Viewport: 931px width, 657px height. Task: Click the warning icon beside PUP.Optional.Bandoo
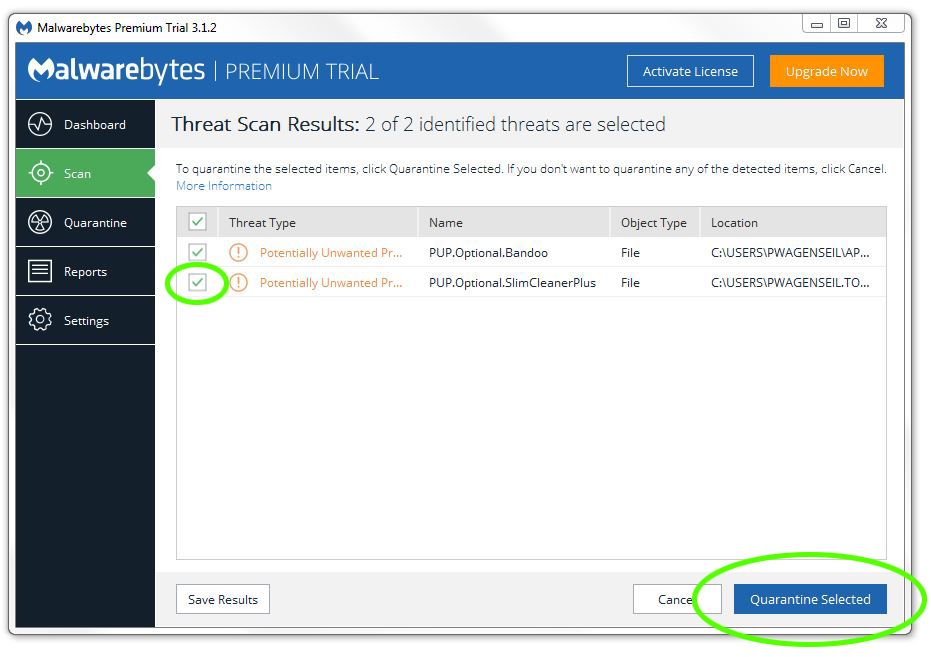237,253
